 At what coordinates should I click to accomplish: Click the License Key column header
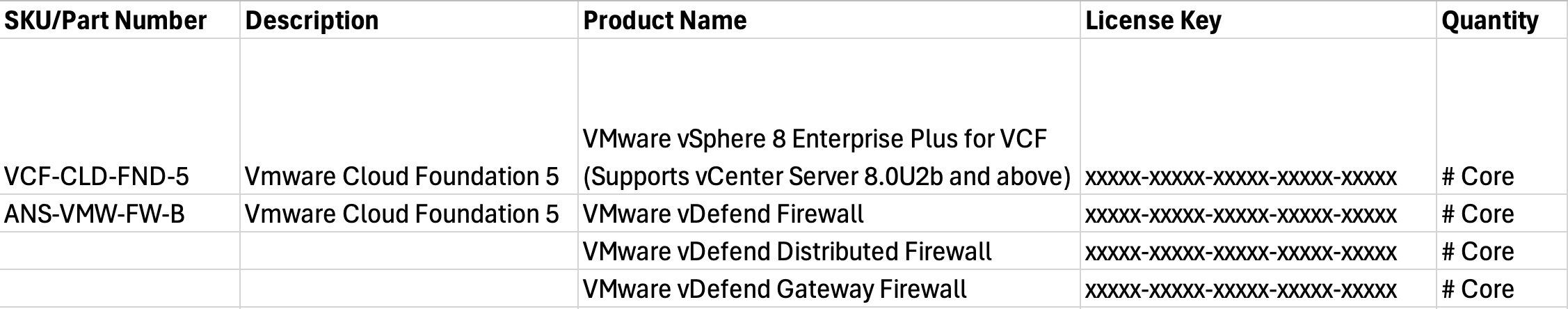1153,21
